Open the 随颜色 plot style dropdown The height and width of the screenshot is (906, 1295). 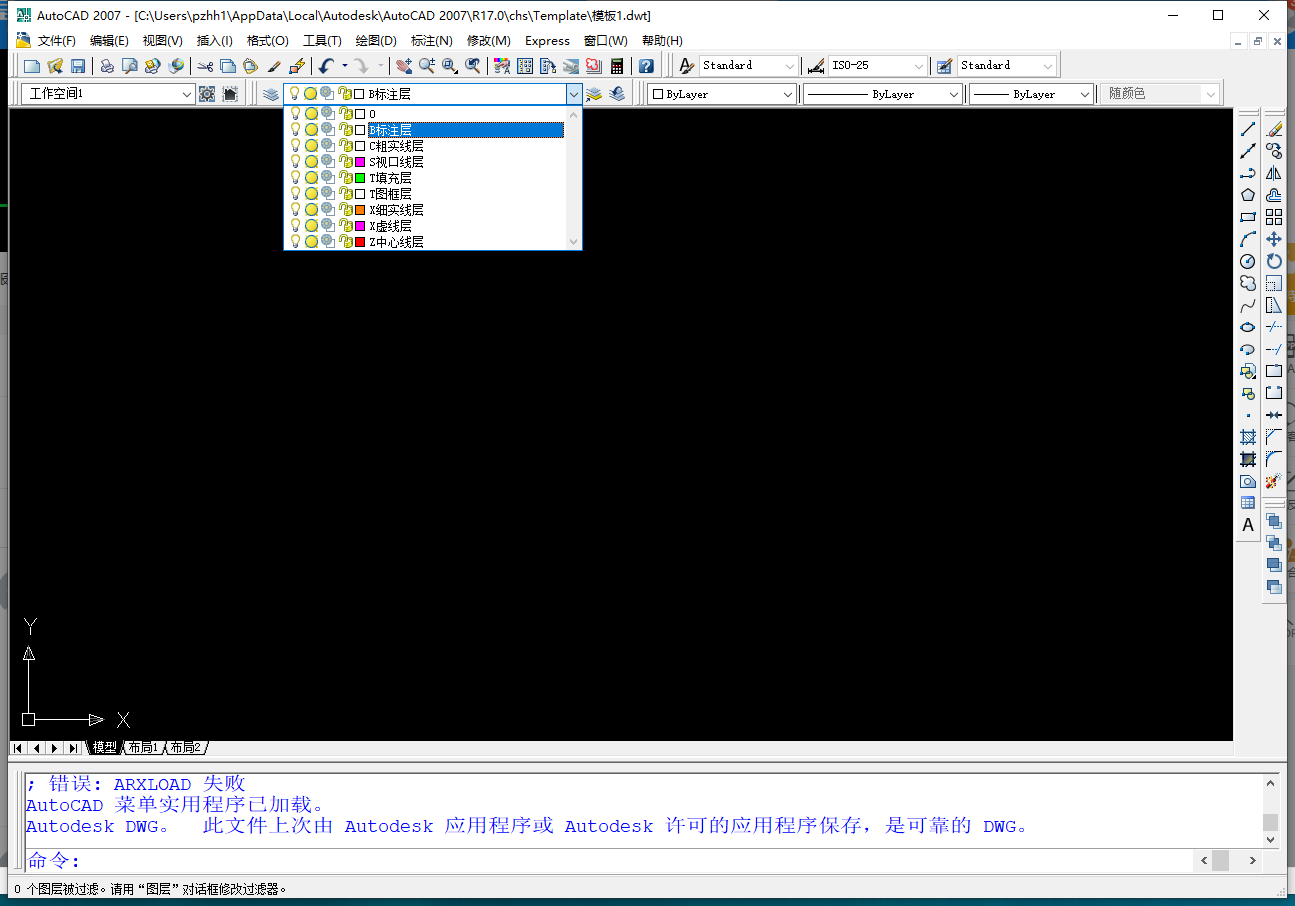click(x=1160, y=94)
